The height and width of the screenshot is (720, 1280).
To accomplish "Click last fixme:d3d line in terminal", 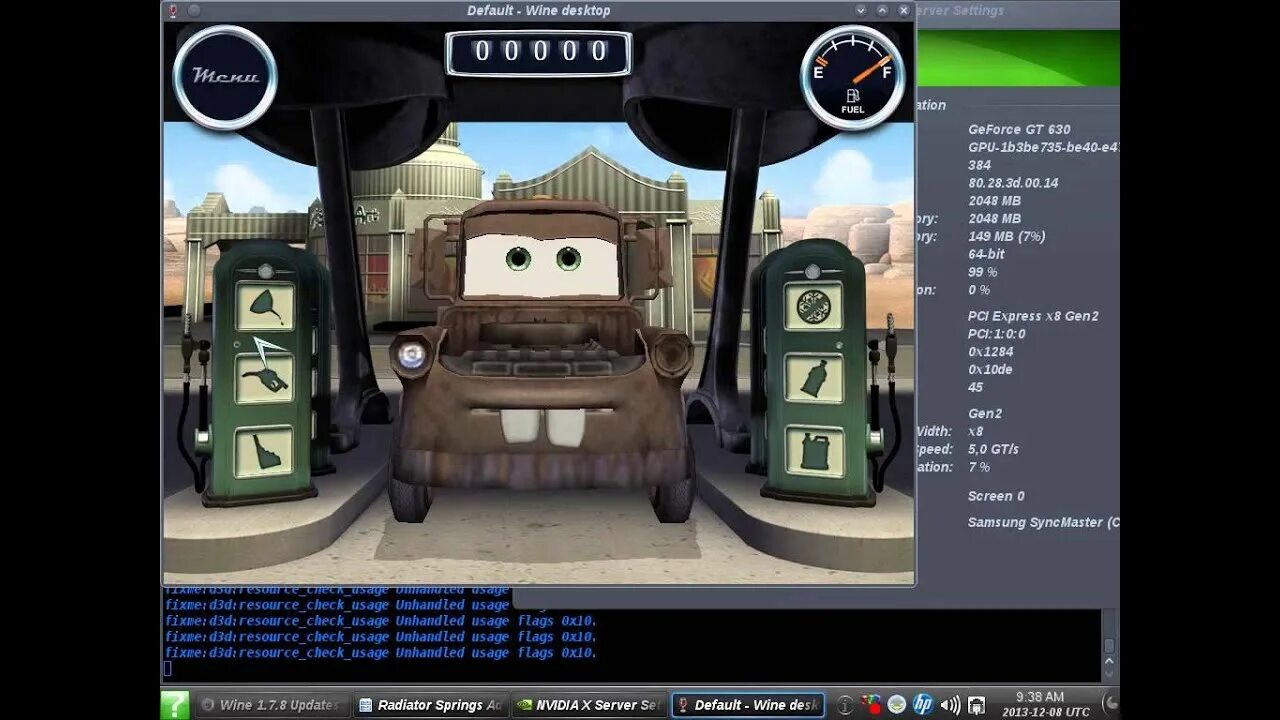I will [381, 653].
